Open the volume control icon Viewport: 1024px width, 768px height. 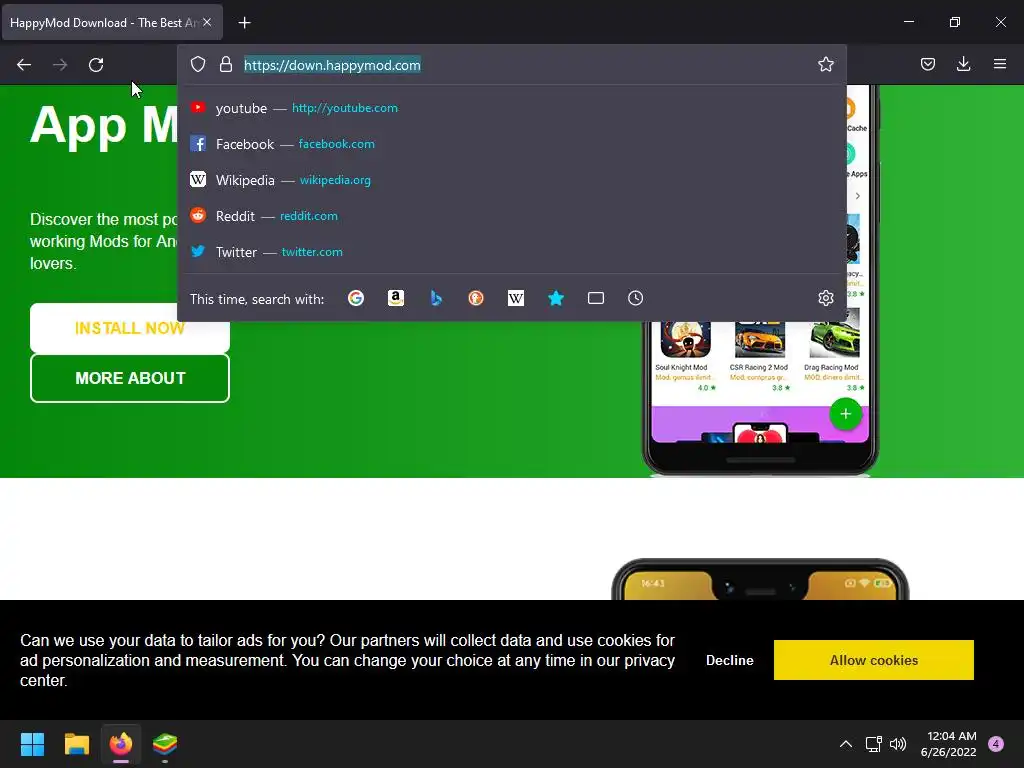pyautogui.click(x=899, y=744)
